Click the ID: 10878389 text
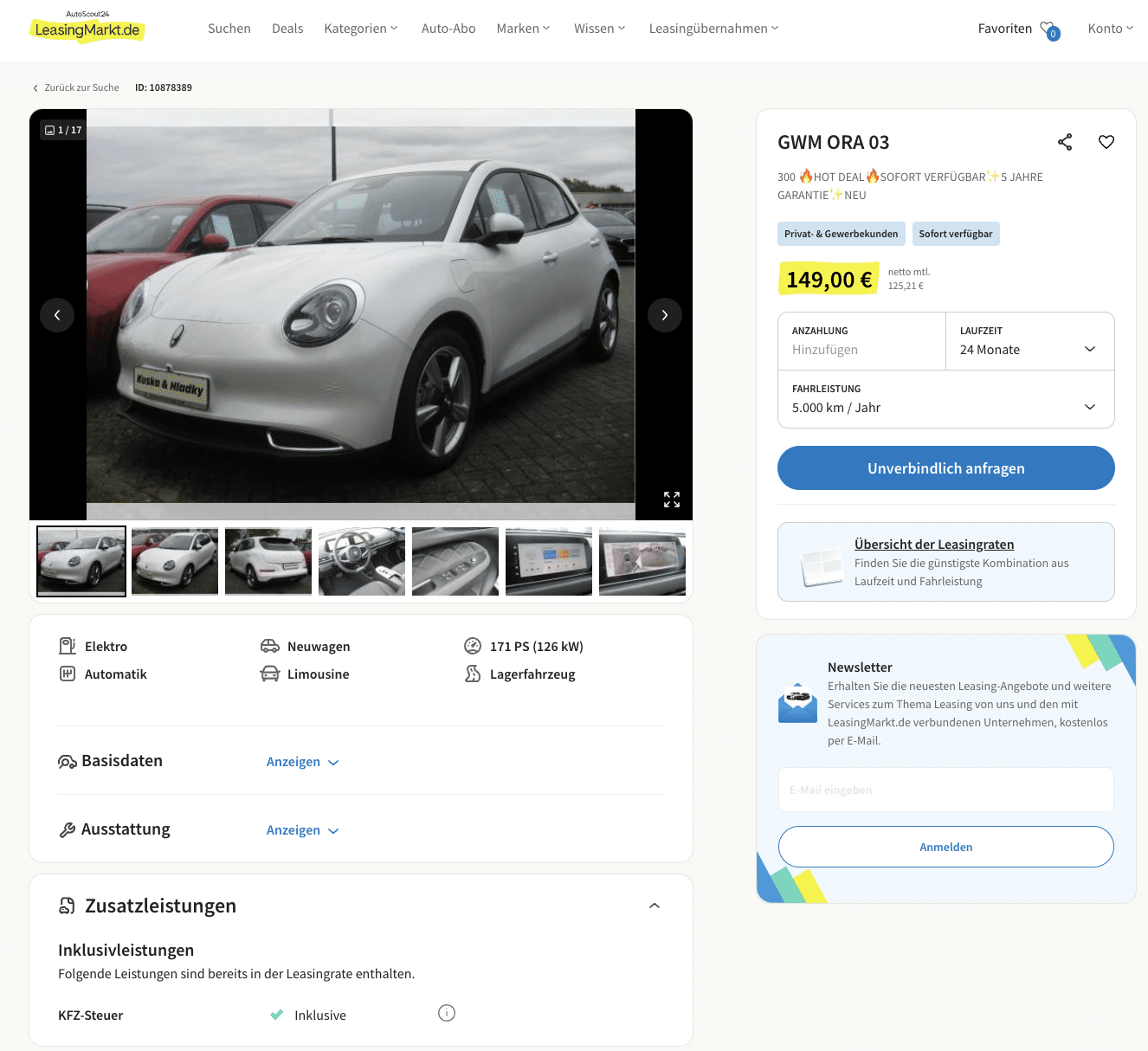This screenshot has height=1051, width=1148. 164,87
